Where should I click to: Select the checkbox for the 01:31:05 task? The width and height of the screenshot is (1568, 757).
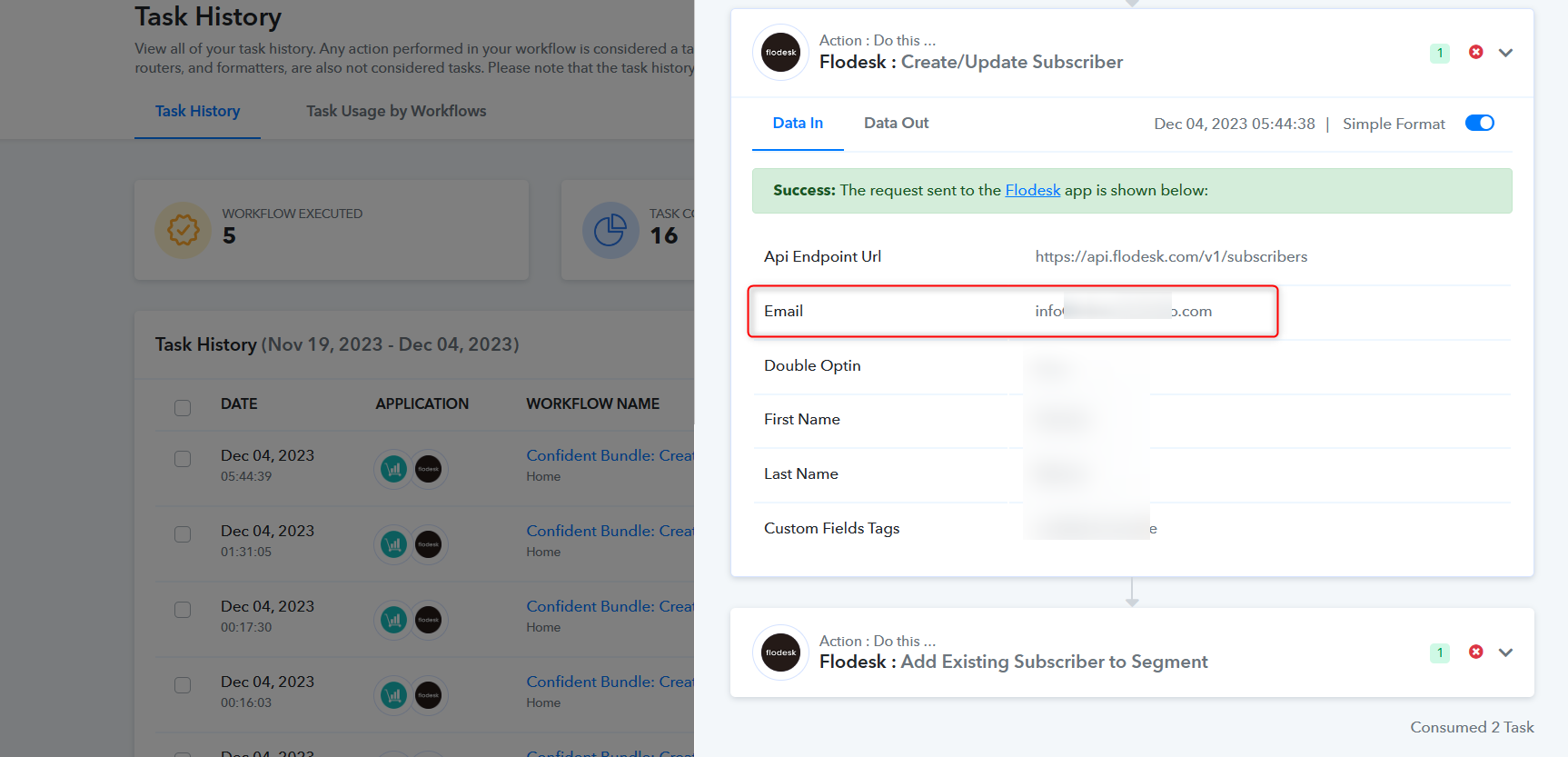point(183,534)
